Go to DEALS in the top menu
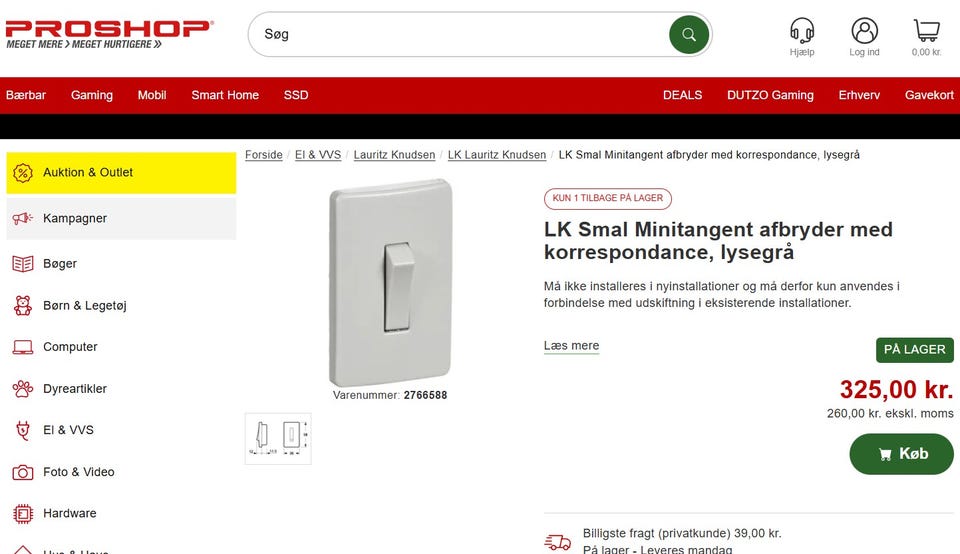The width and height of the screenshot is (960, 554). coord(682,95)
